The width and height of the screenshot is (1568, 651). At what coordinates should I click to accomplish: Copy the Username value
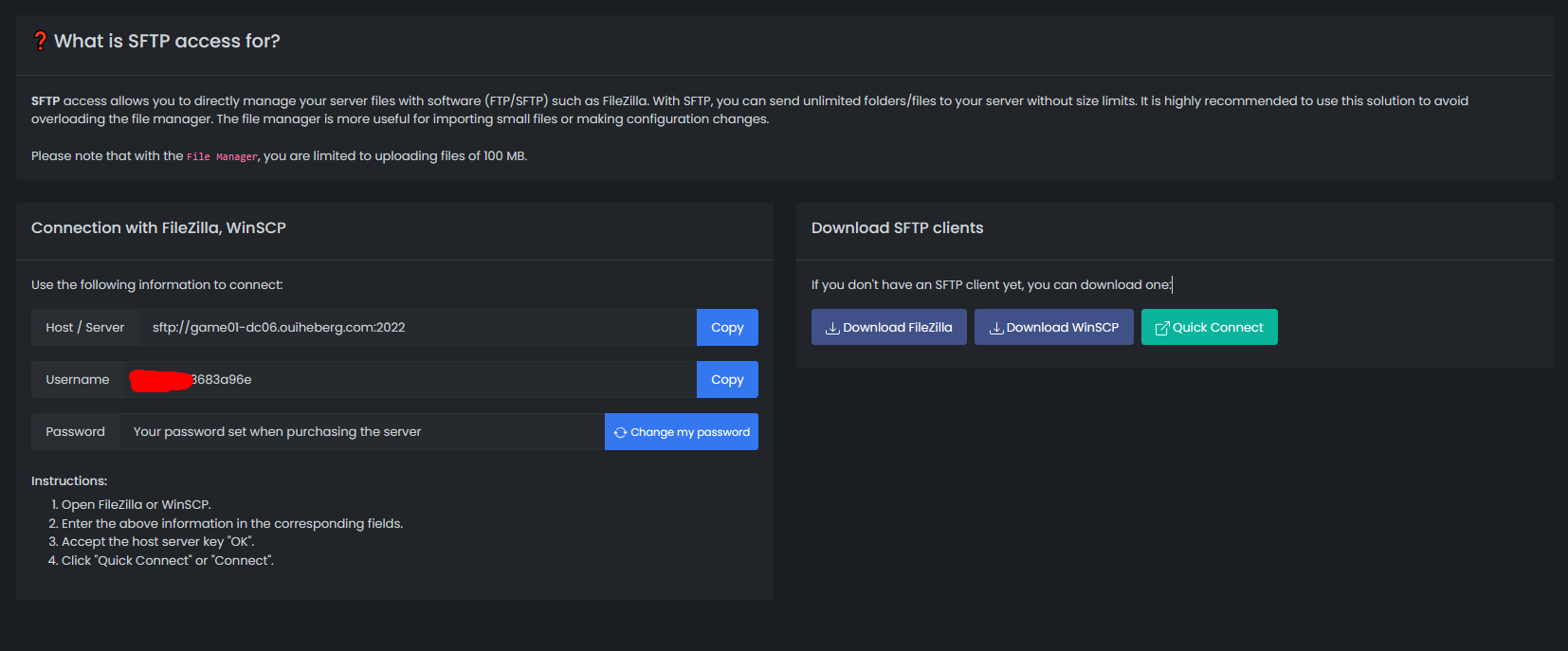click(x=727, y=379)
